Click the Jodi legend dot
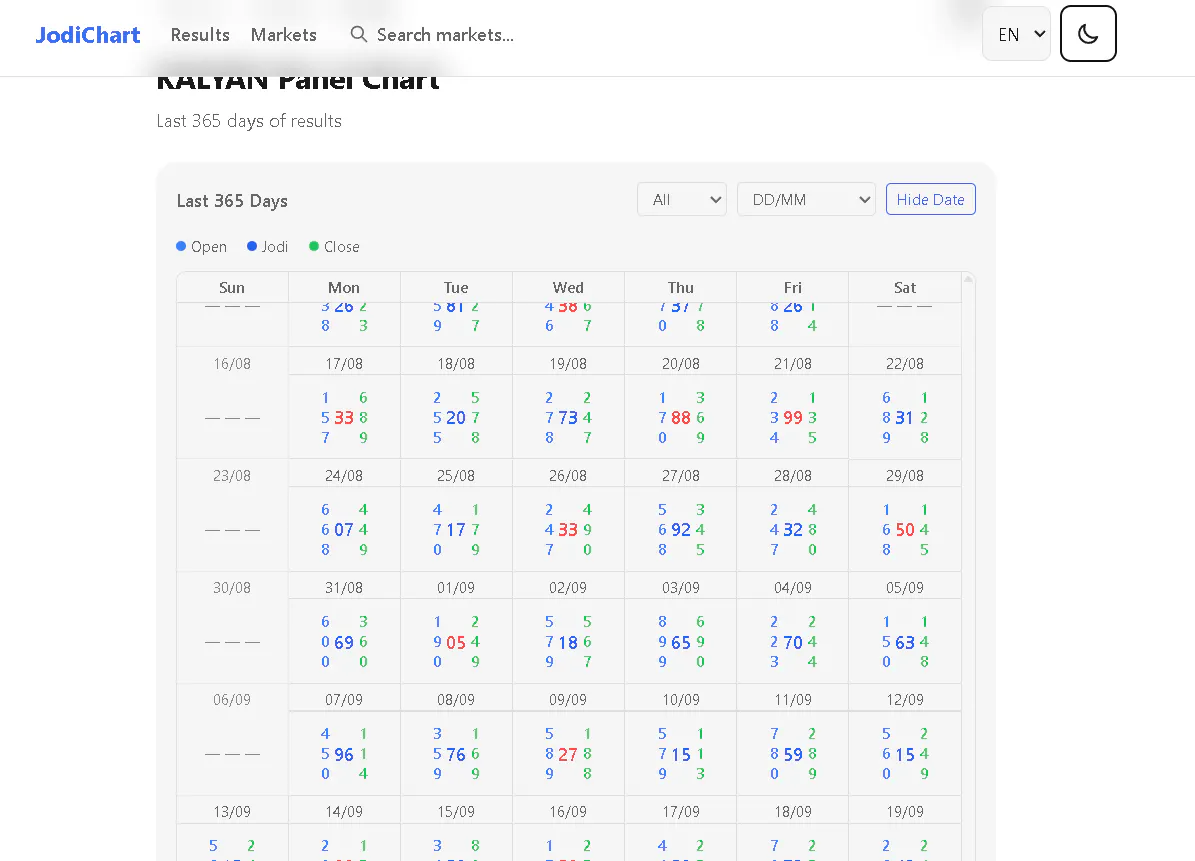1195x861 pixels. tap(251, 246)
